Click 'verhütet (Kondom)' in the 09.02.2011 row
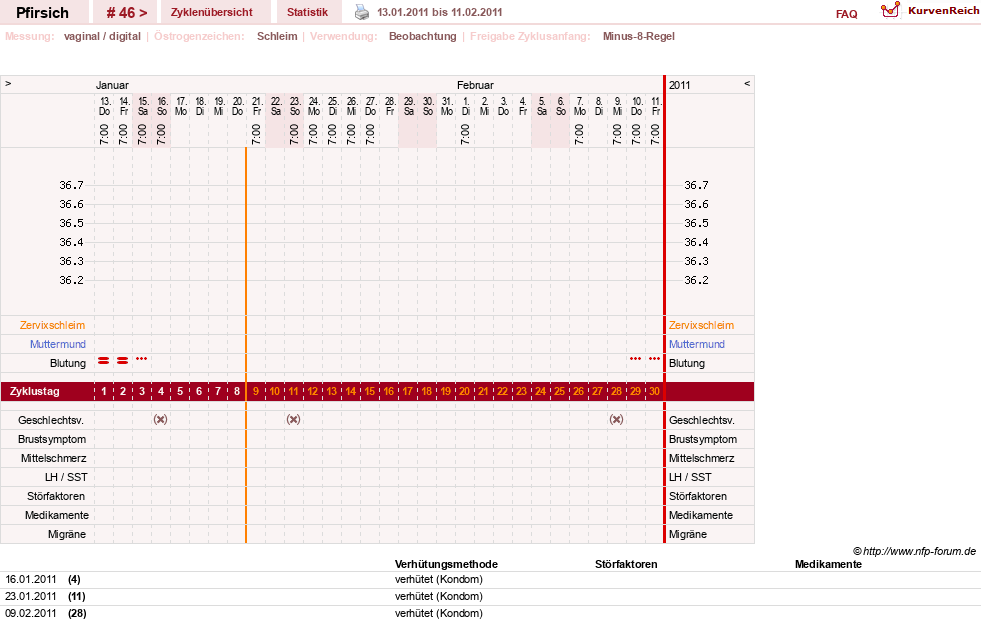This screenshot has height=643, width=981. pos(439,613)
